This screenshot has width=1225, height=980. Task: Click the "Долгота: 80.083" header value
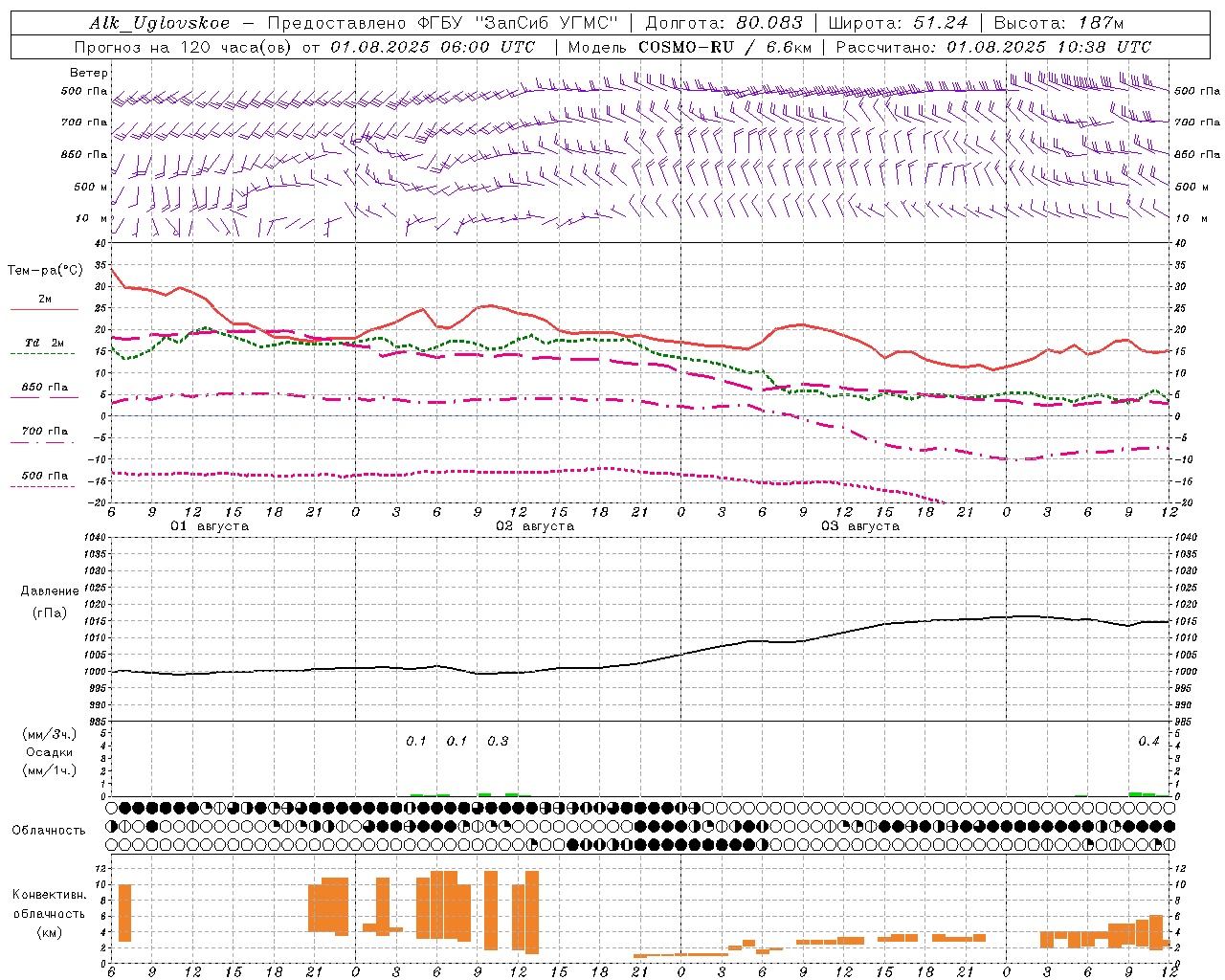724,23
